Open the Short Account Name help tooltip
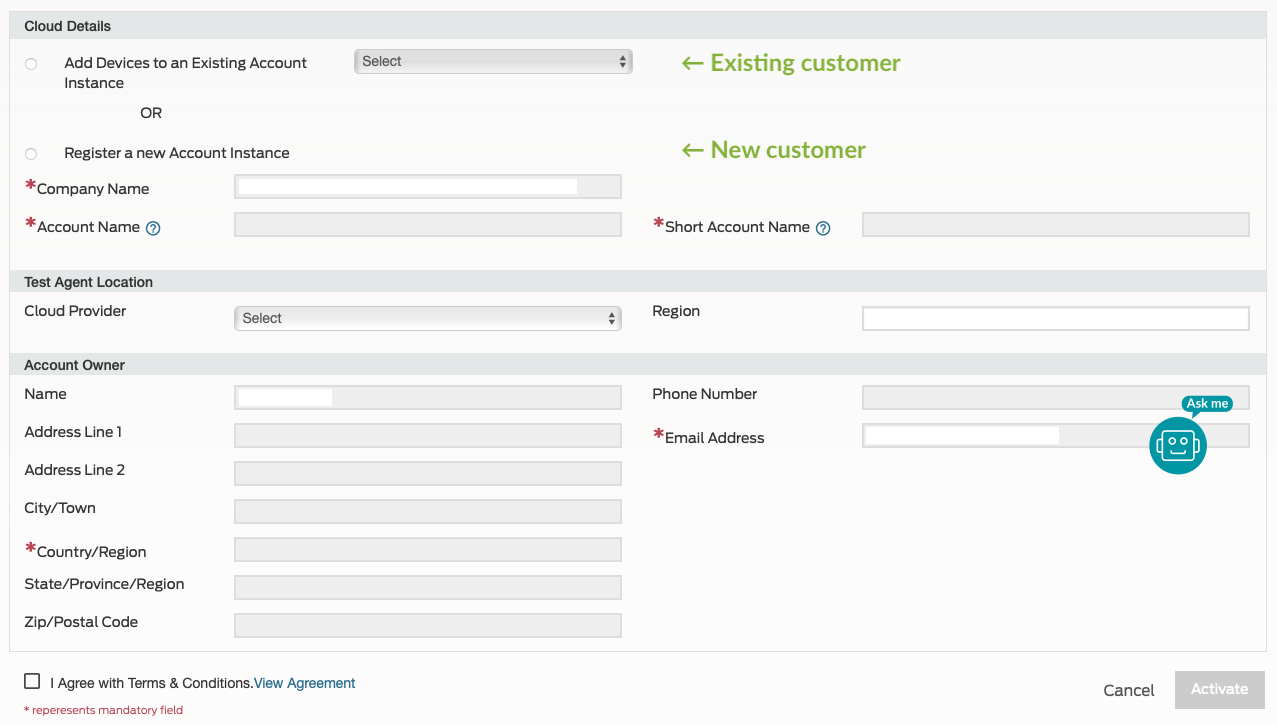 click(823, 228)
